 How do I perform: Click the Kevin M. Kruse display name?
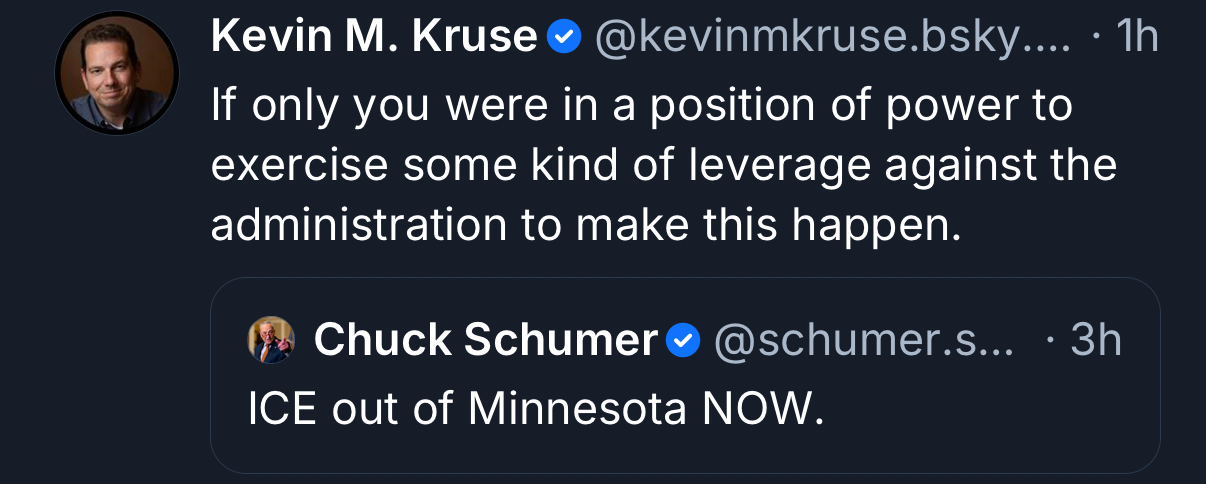(x=374, y=38)
